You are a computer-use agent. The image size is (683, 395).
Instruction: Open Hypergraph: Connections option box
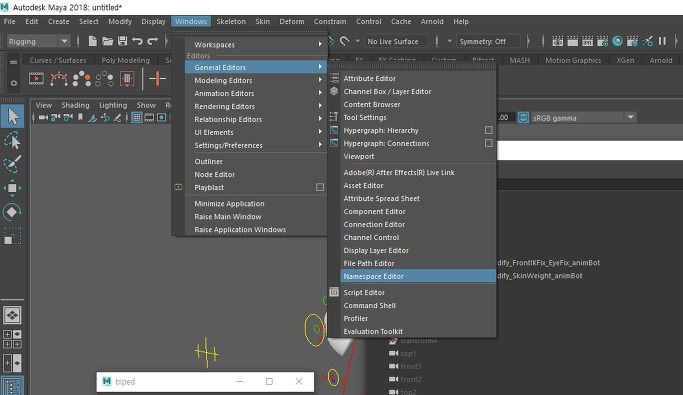[x=489, y=143]
